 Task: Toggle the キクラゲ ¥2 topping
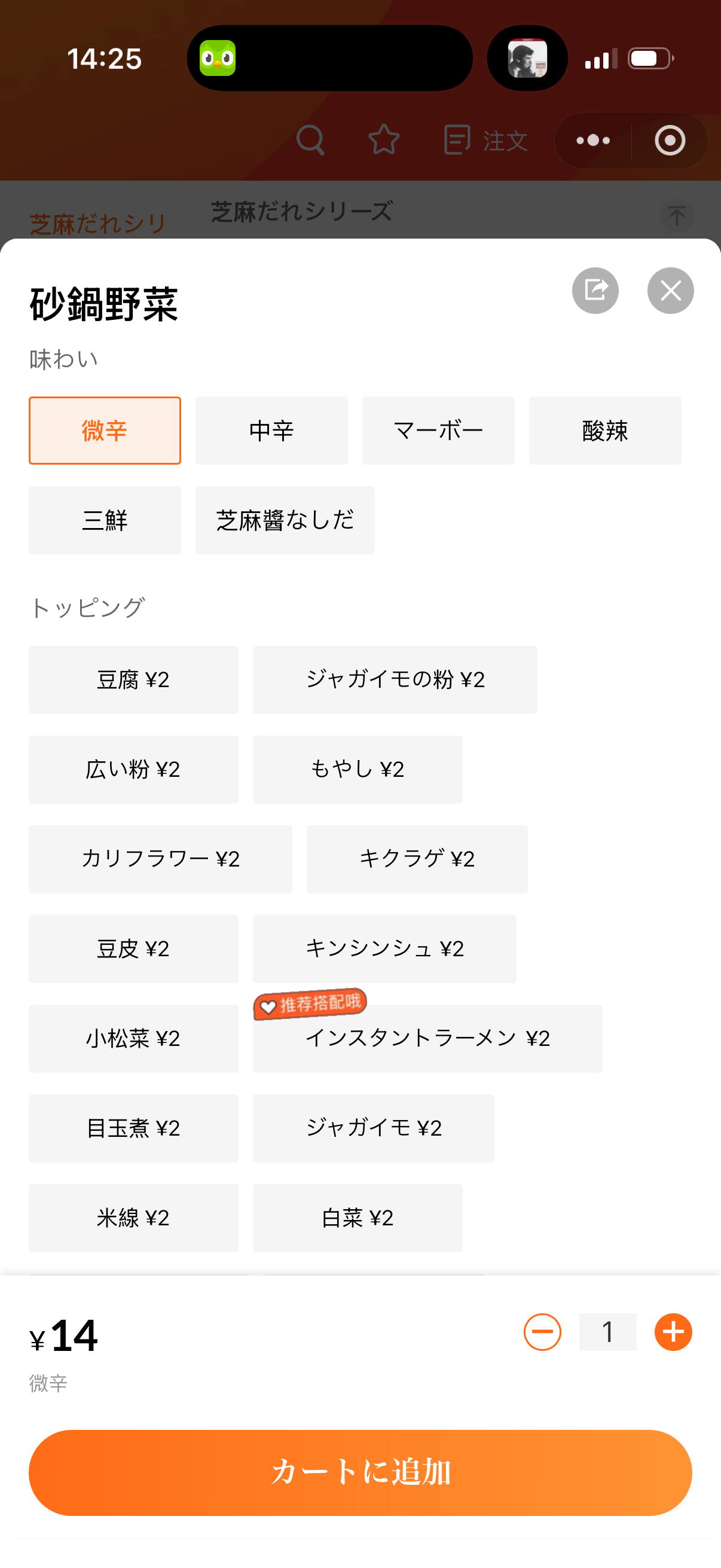[x=417, y=859]
